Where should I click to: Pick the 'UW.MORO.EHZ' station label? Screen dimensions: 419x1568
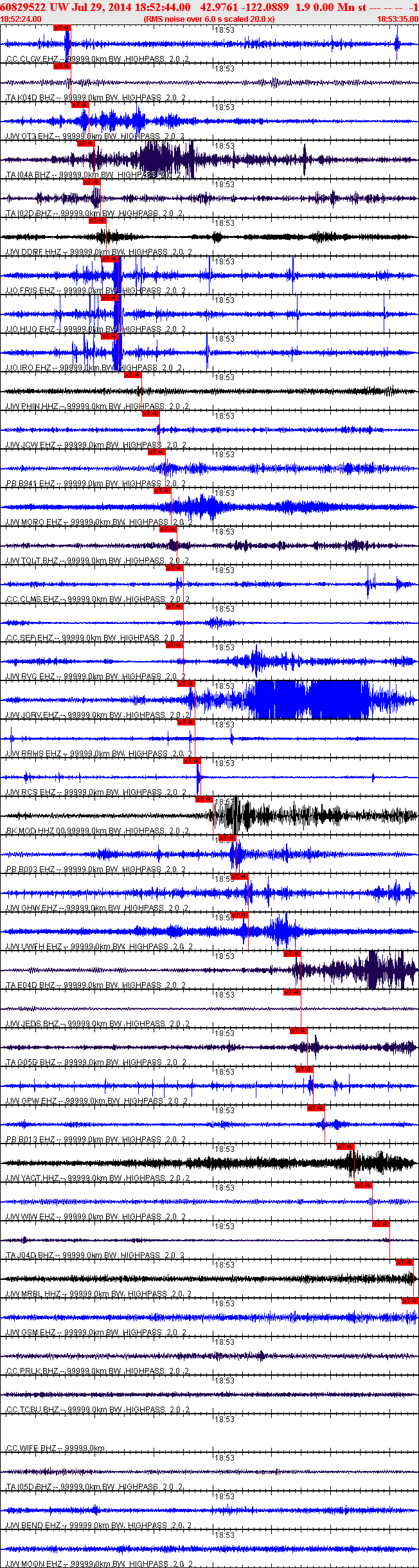pyautogui.click(x=35, y=522)
